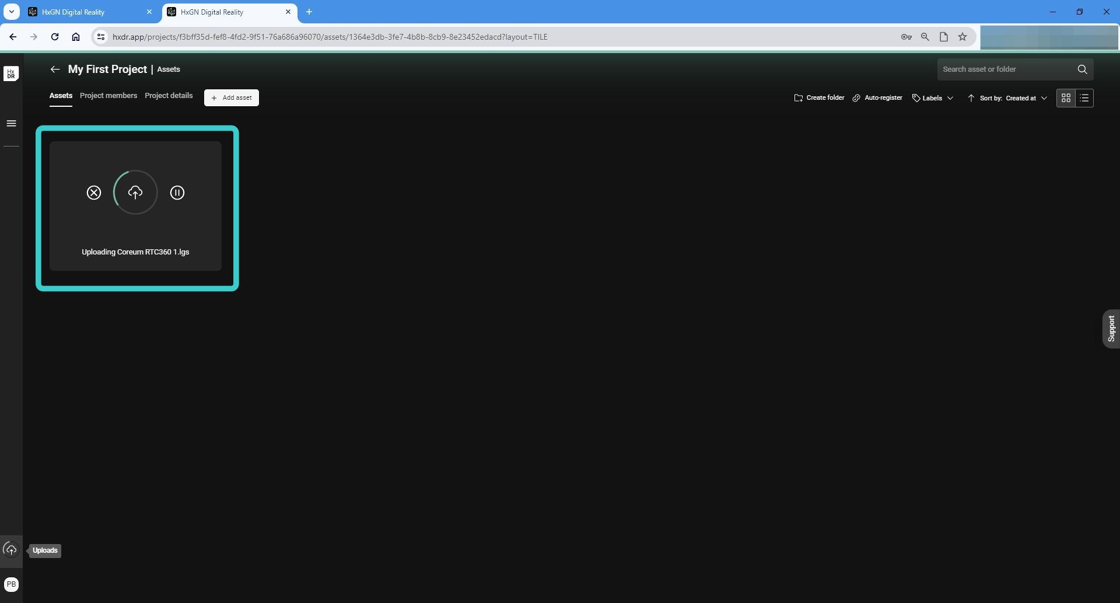Open the Uploads panel in sidebar
Viewport: 1120px width, 603px height.
[x=10, y=550]
